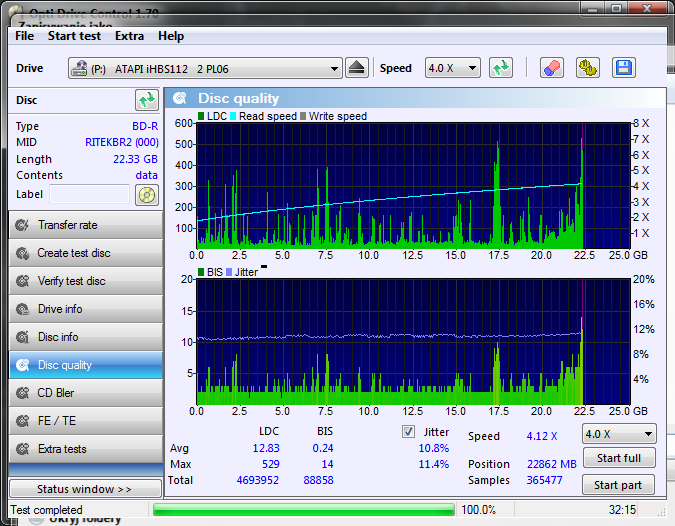
Task: Switch to Create test disc page
Action: click(x=86, y=253)
